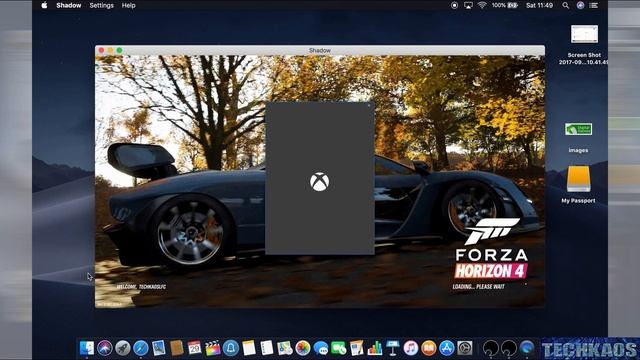
Task: Open the Apple menu
Action: coord(44,5)
